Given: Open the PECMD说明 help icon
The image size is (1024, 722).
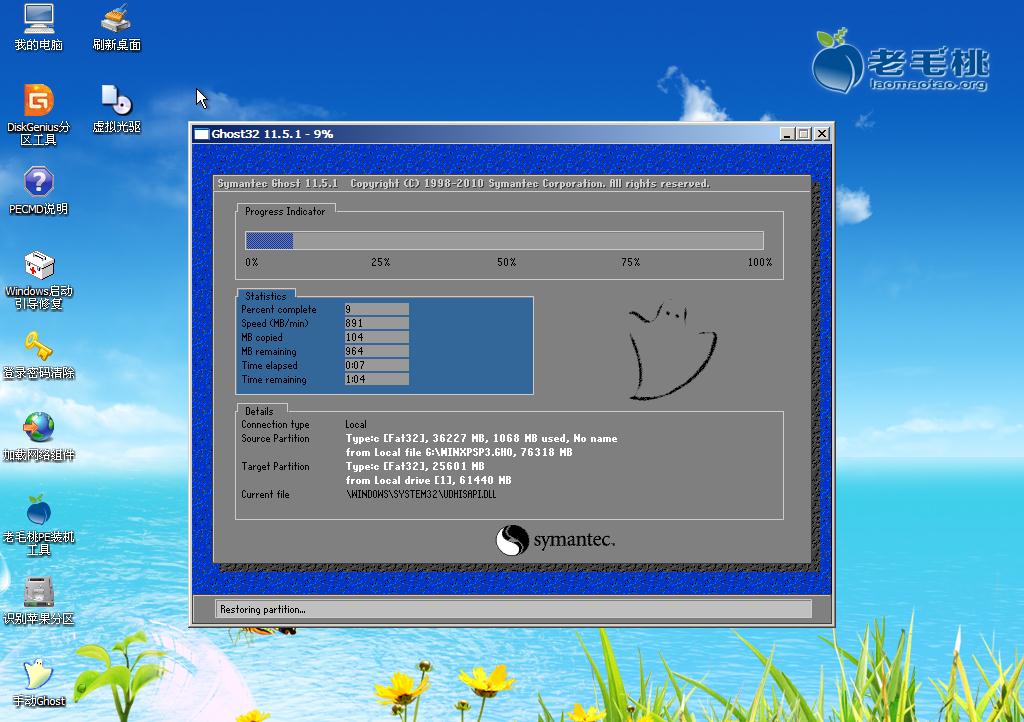Looking at the screenshot, I should click(38, 183).
